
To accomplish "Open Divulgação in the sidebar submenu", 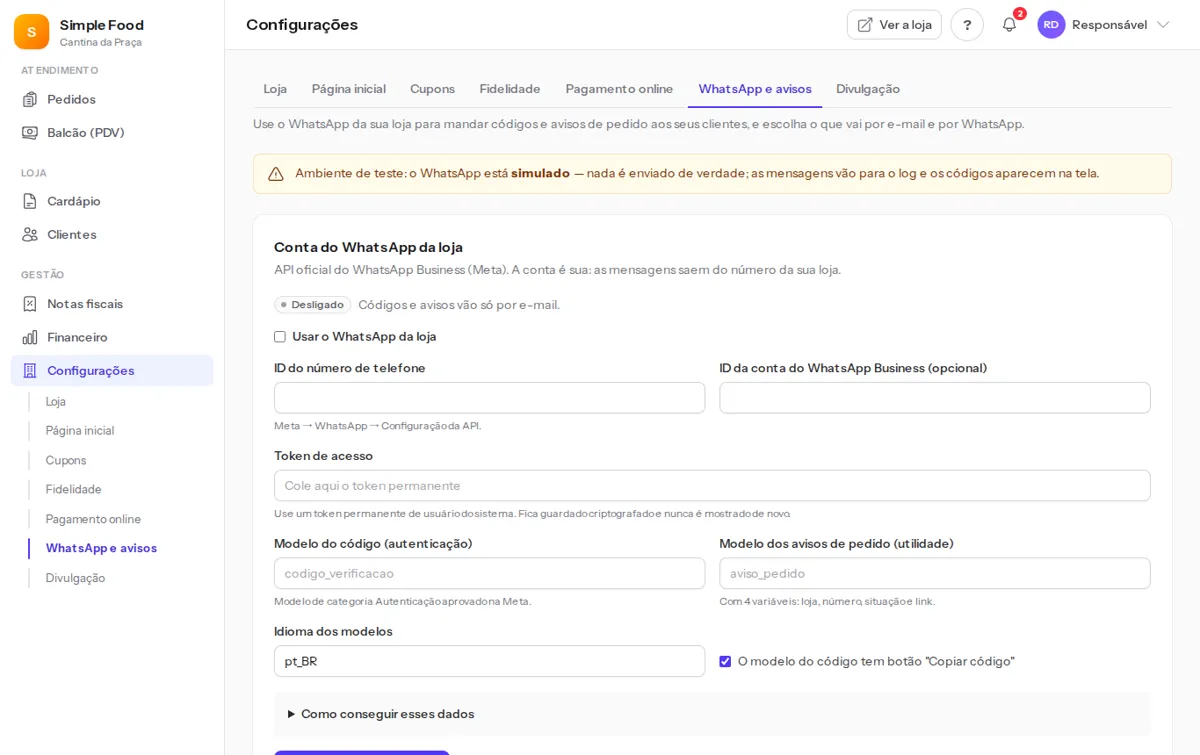I will point(75,578).
